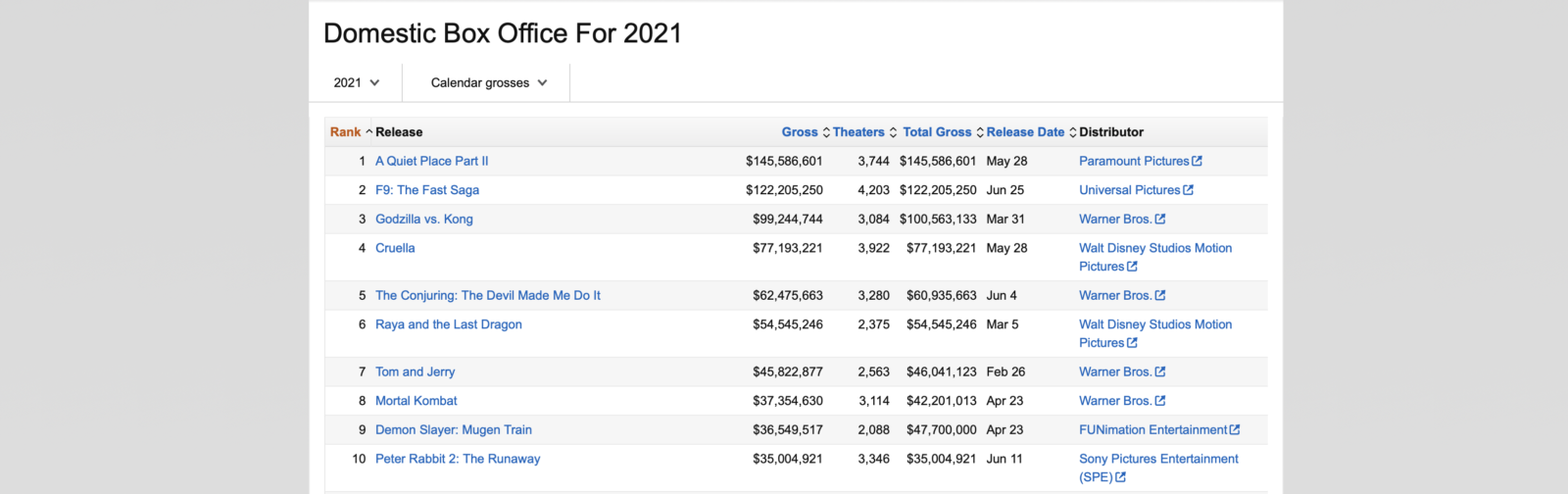The width and height of the screenshot is (1568, 494).
Task: Click the sort arrows next to Gross
Action: pos(826,132)
